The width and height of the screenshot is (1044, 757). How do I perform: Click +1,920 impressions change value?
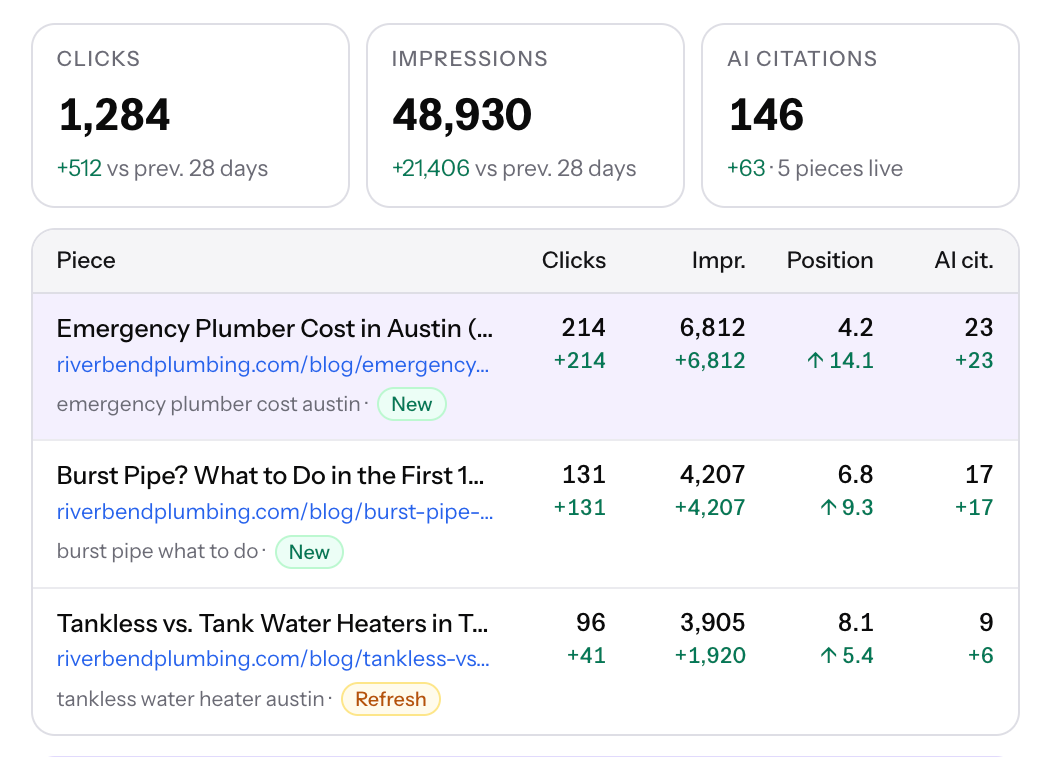tap(710, 655)
